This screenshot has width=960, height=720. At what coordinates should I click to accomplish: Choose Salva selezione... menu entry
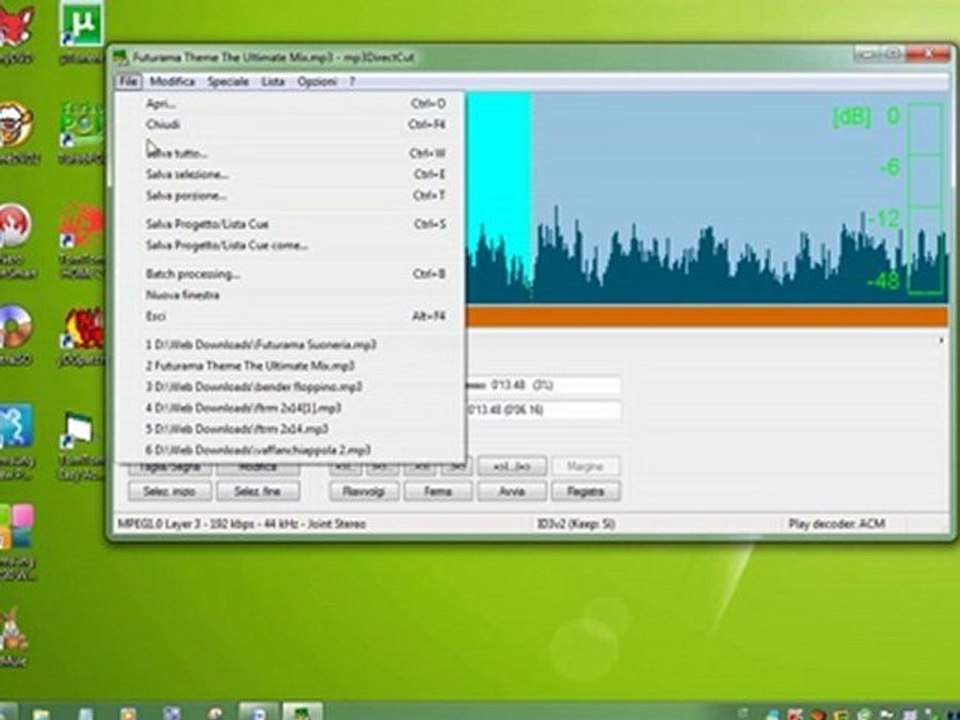(290, 174)
